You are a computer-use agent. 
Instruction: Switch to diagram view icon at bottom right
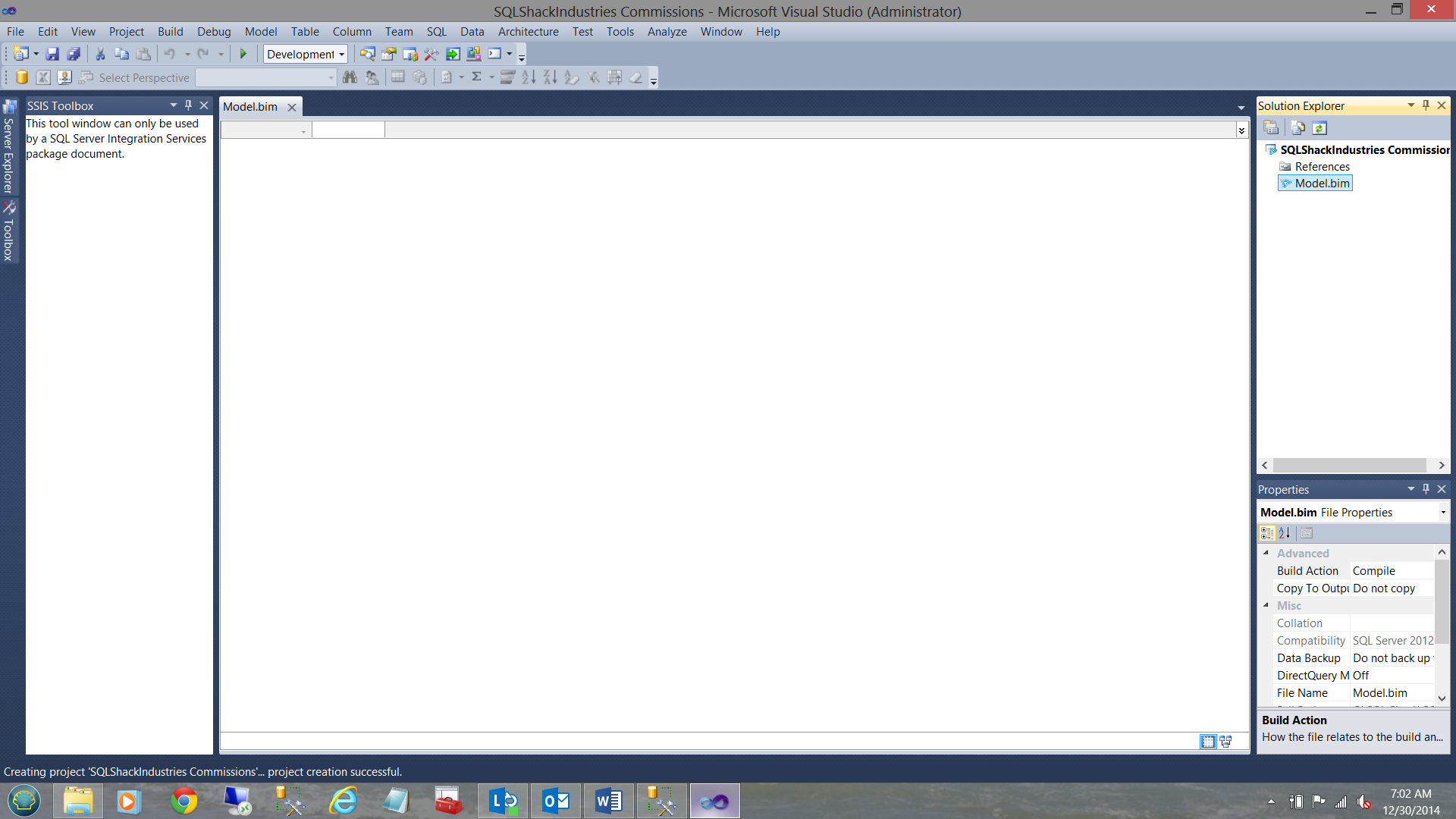1225,742
